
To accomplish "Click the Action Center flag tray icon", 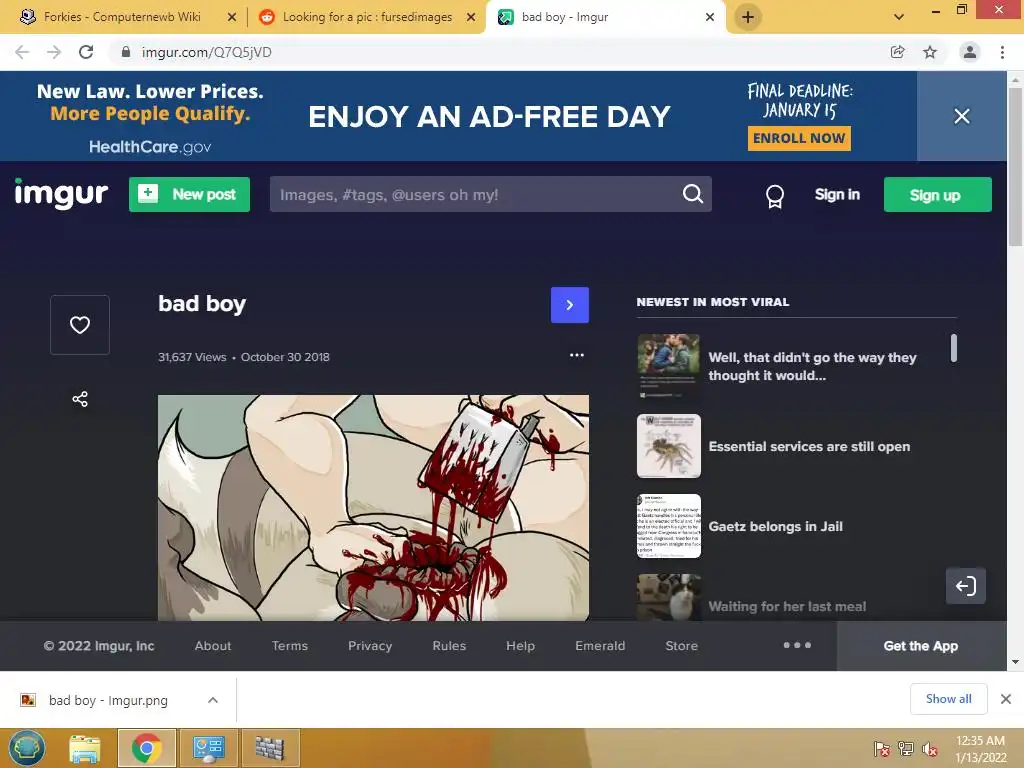I will [x=882, y=749].
